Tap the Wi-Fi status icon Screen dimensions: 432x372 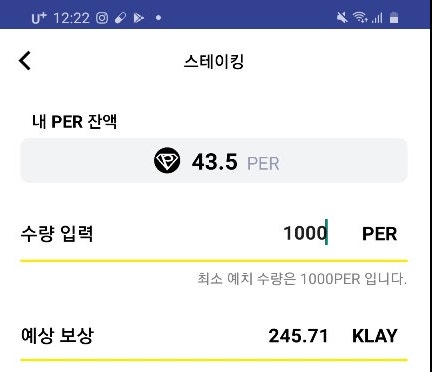[361, 17]
